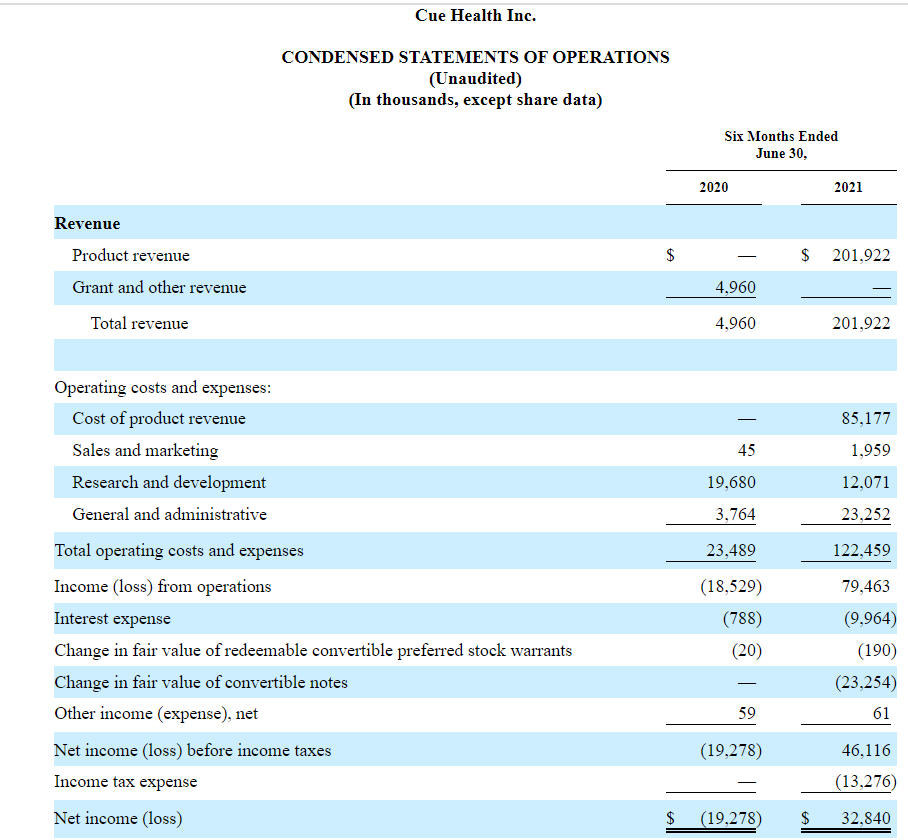Viewport: 908px width, 840px height.
Task: Click 'Net income (loss) before income taxes' label
Action: (193, 751)
